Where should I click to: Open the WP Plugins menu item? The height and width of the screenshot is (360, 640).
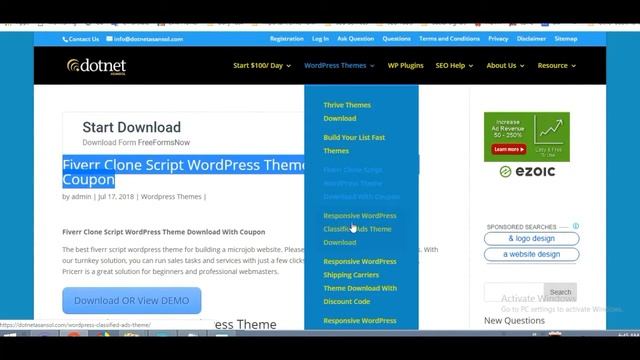405,66
